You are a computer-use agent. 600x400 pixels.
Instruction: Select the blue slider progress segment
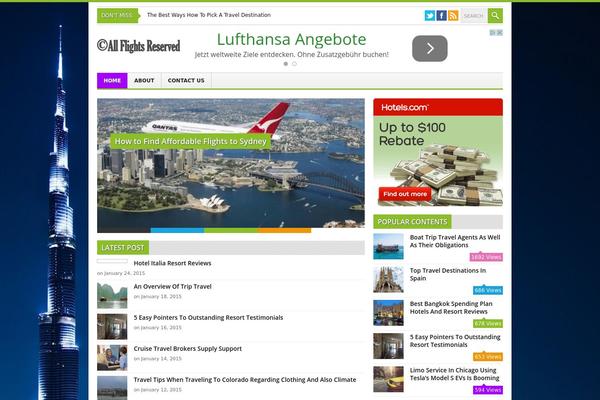tap(177, 230)
